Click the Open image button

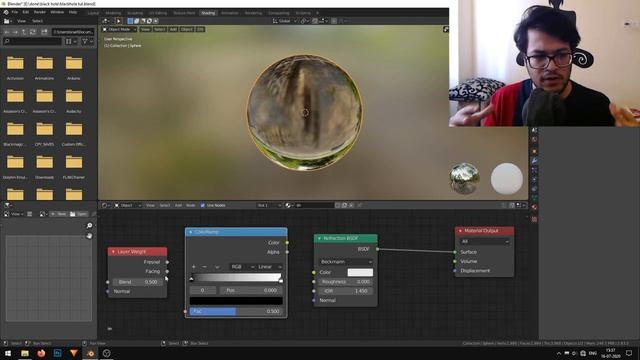pos(79,214)
